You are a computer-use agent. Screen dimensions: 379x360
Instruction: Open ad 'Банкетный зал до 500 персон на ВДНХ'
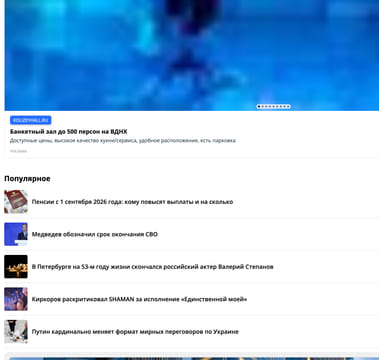68,132
